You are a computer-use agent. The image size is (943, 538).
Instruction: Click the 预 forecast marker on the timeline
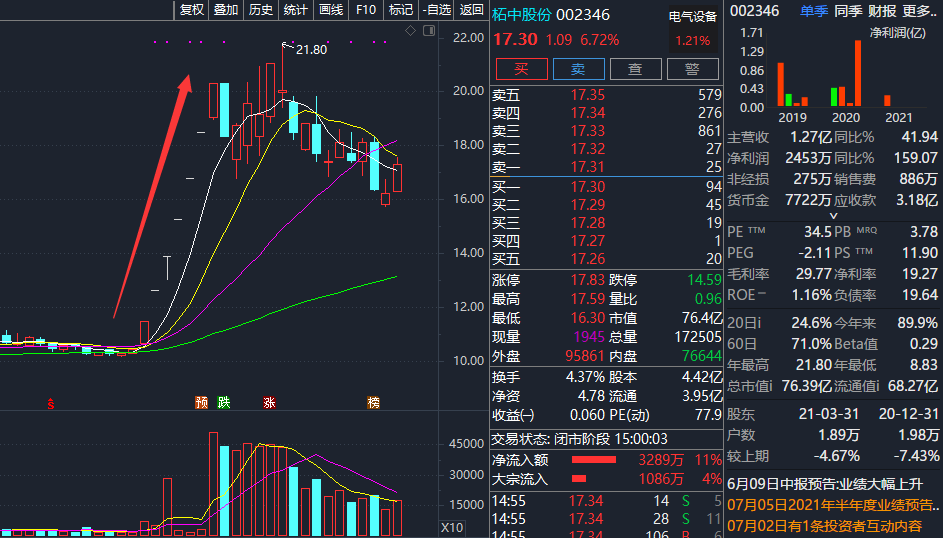pyautogui.click(x=201, y=402)
